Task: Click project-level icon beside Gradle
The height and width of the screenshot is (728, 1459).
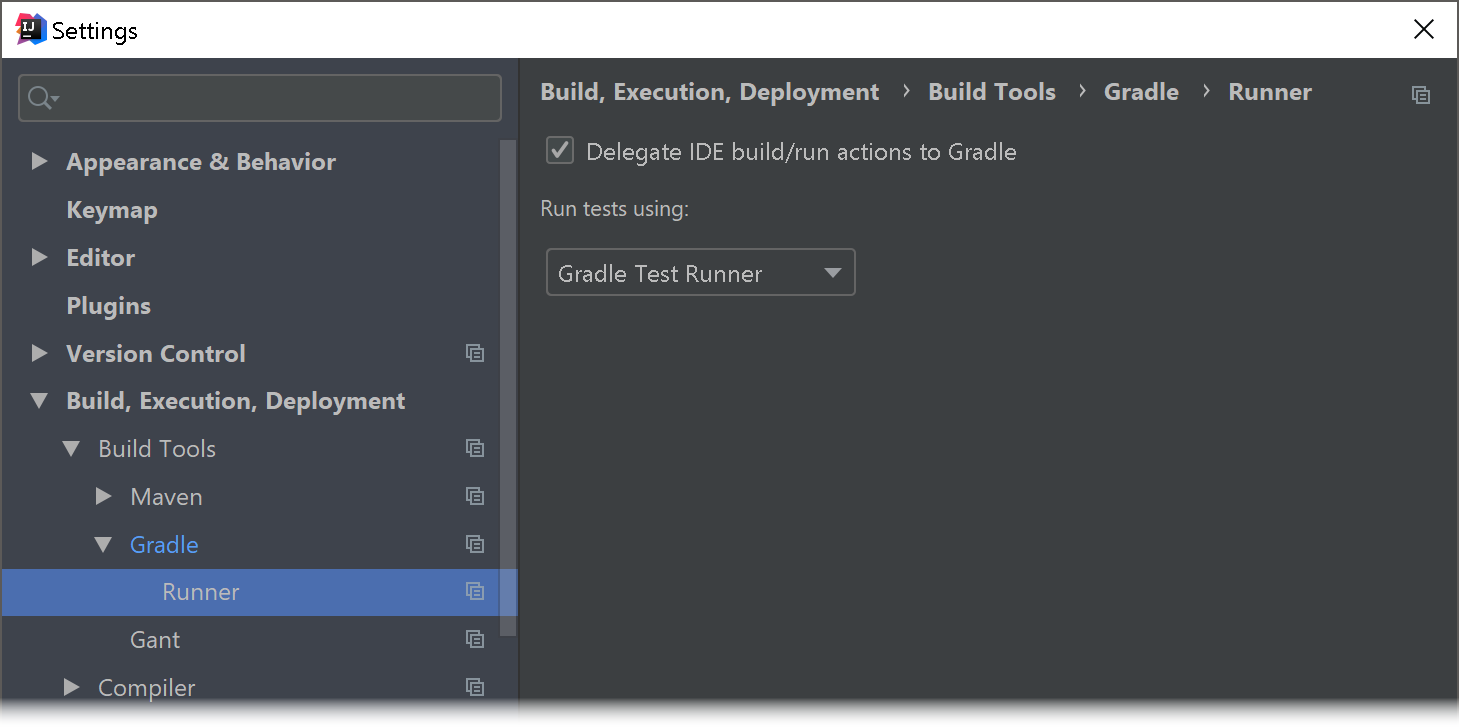Action: [x=475, y=544]
